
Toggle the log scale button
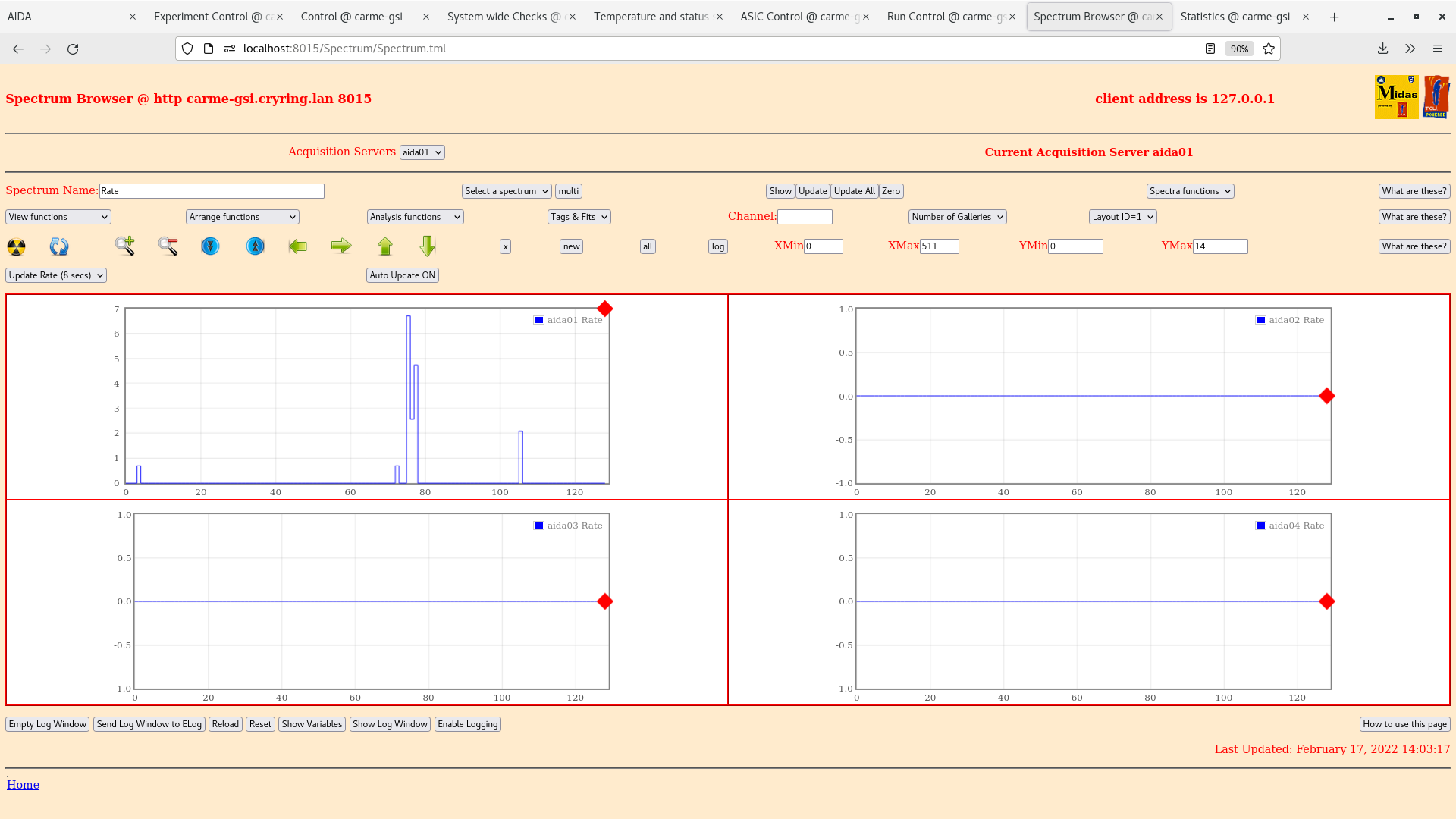point(717,246)
